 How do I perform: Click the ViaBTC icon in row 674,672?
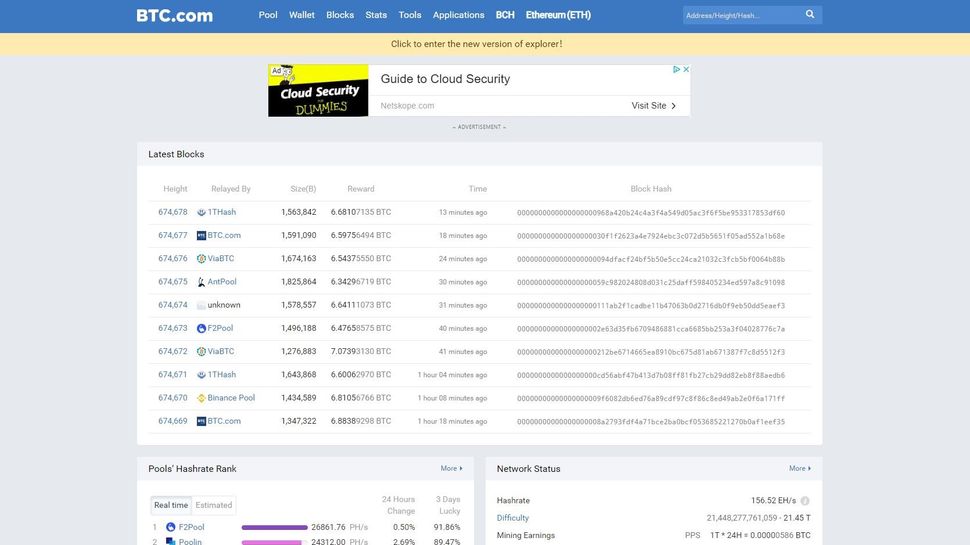click(x=201, y=351)
